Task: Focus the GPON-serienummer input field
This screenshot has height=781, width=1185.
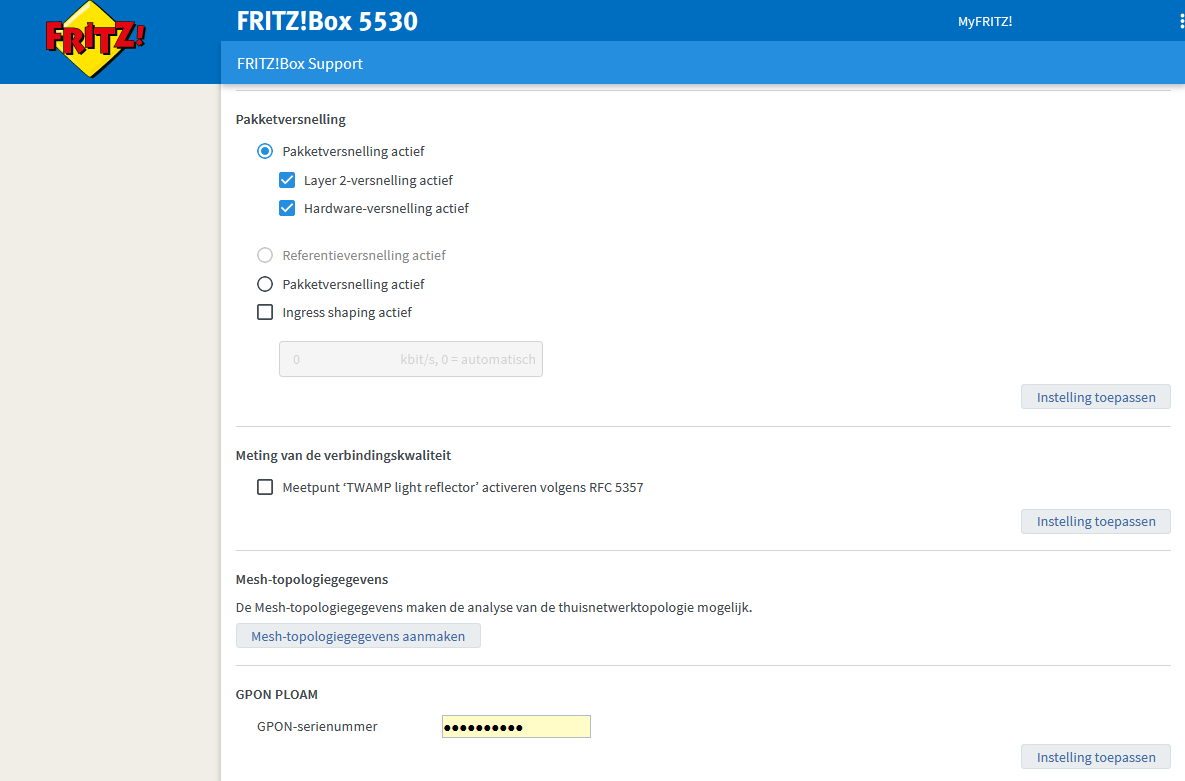Action: tap(516, 727)
